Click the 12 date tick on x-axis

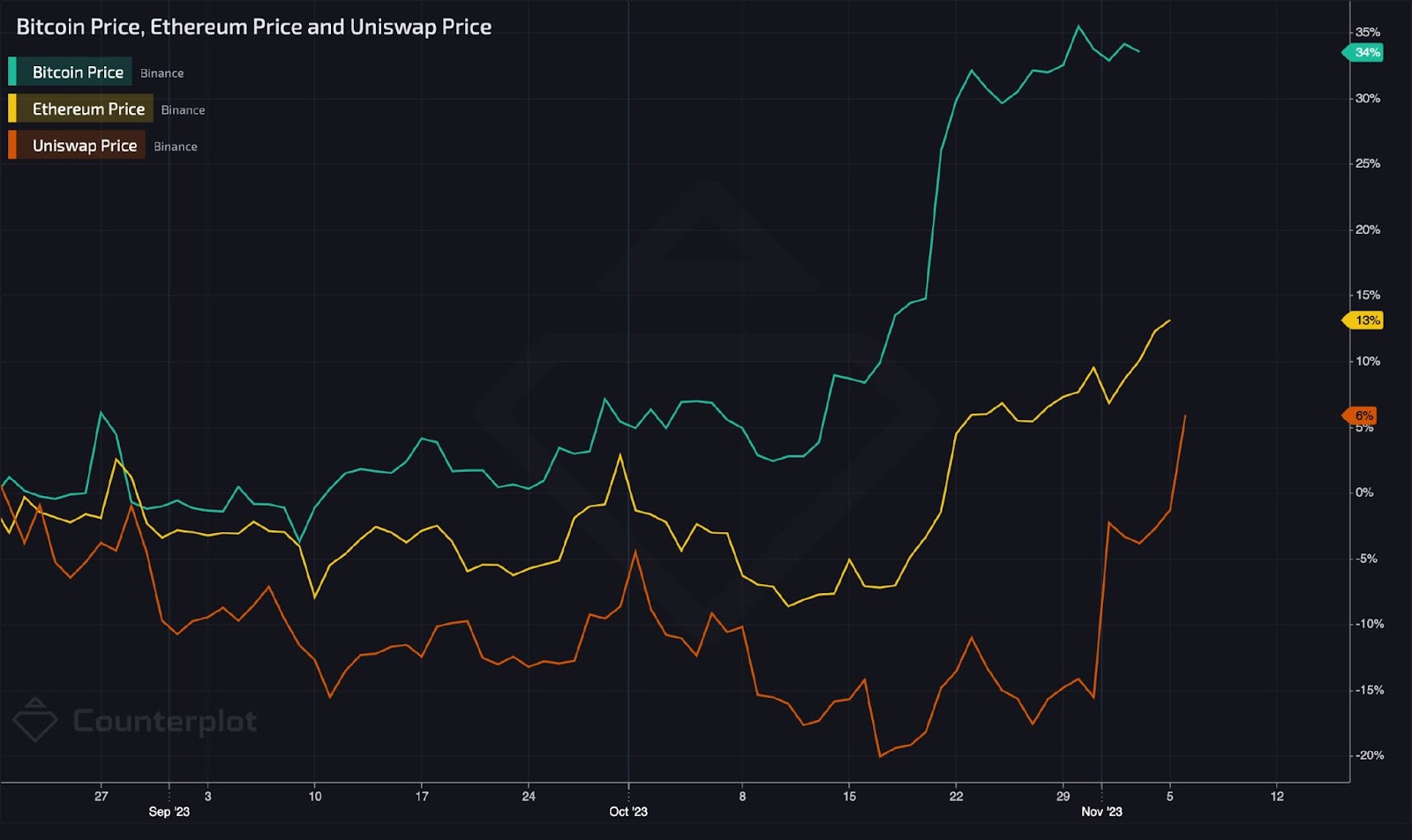pyautogui.click(x=1277, y=796)
